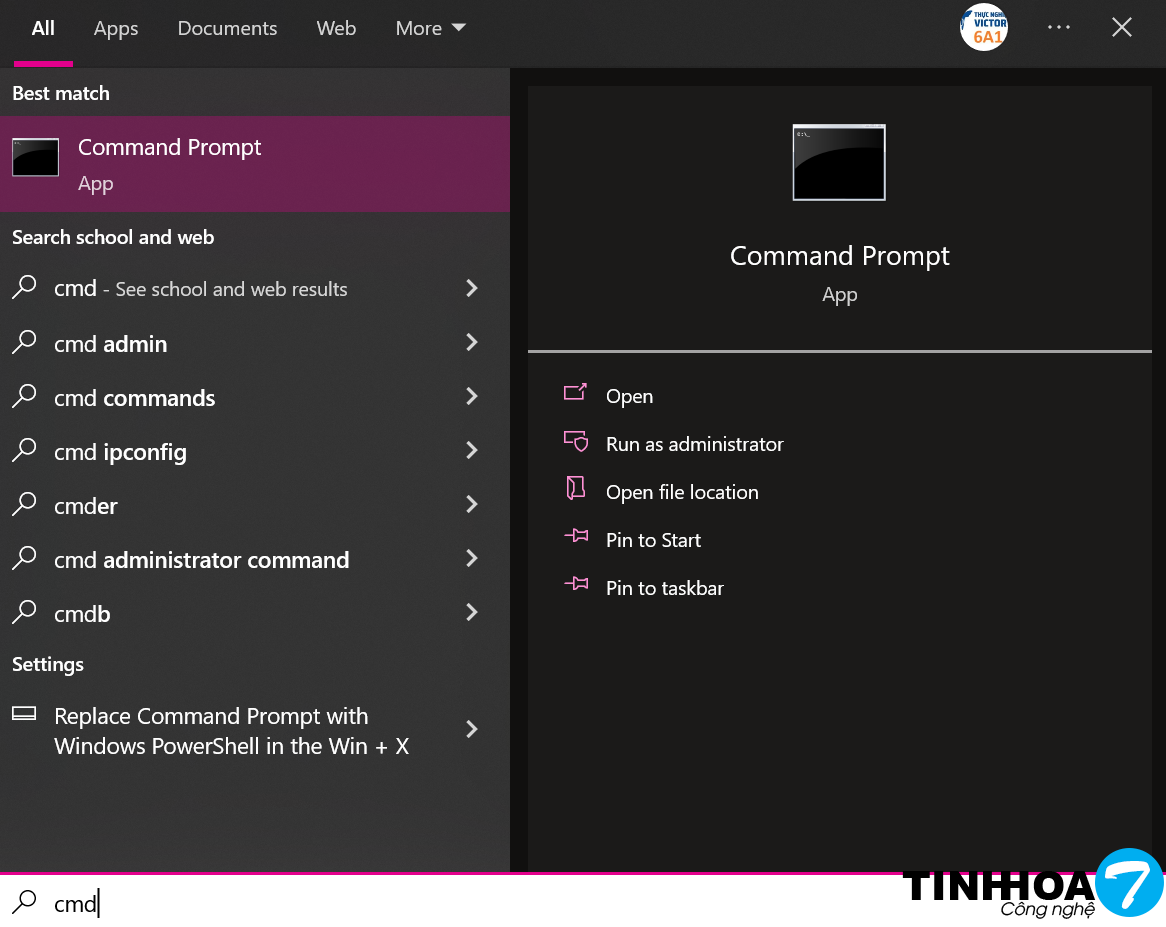Screen dimensions: 1166x927
Task: Open the user account avatar icon
Action: 983,28
